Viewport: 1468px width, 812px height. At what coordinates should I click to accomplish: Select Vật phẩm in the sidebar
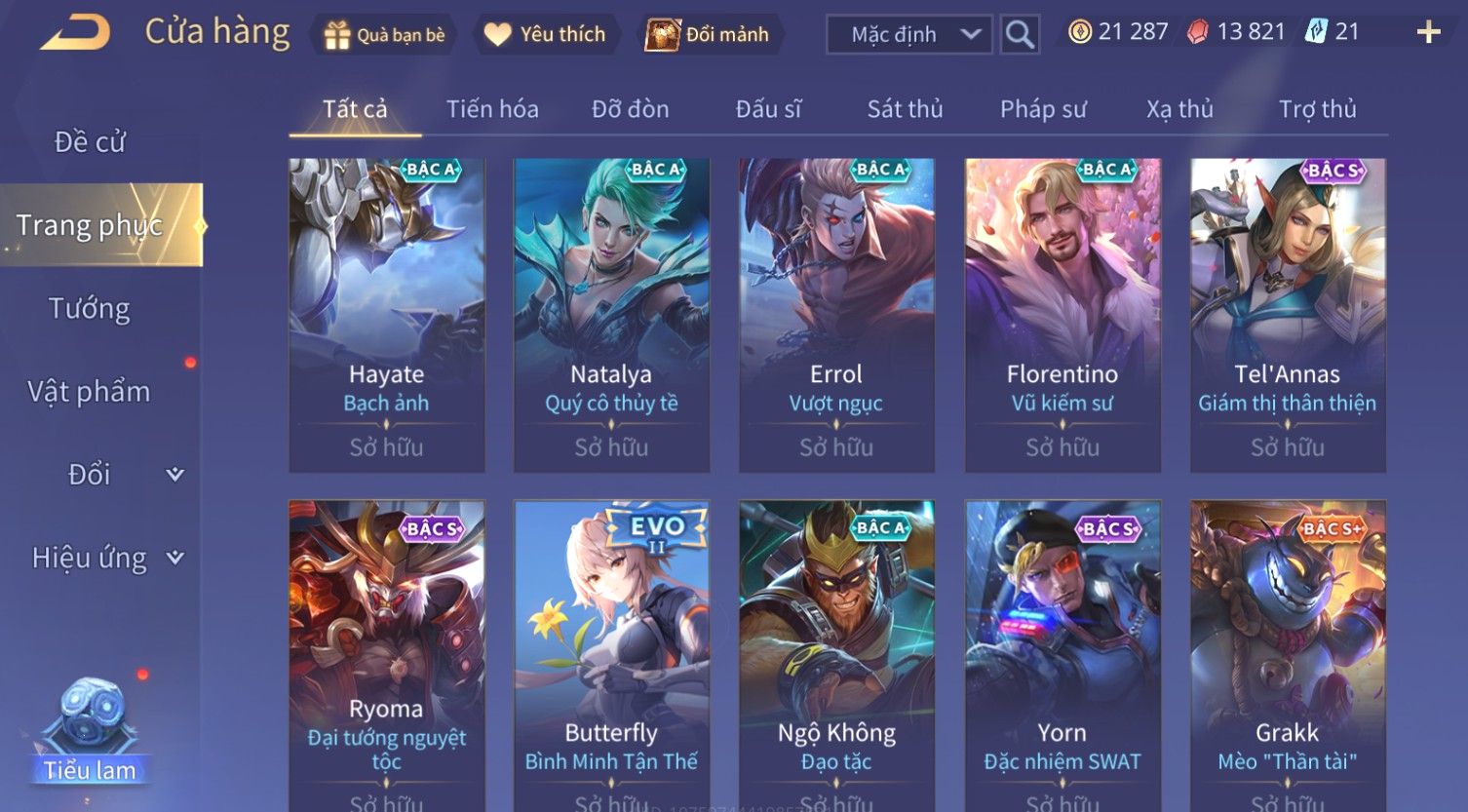tap(90, 392)
